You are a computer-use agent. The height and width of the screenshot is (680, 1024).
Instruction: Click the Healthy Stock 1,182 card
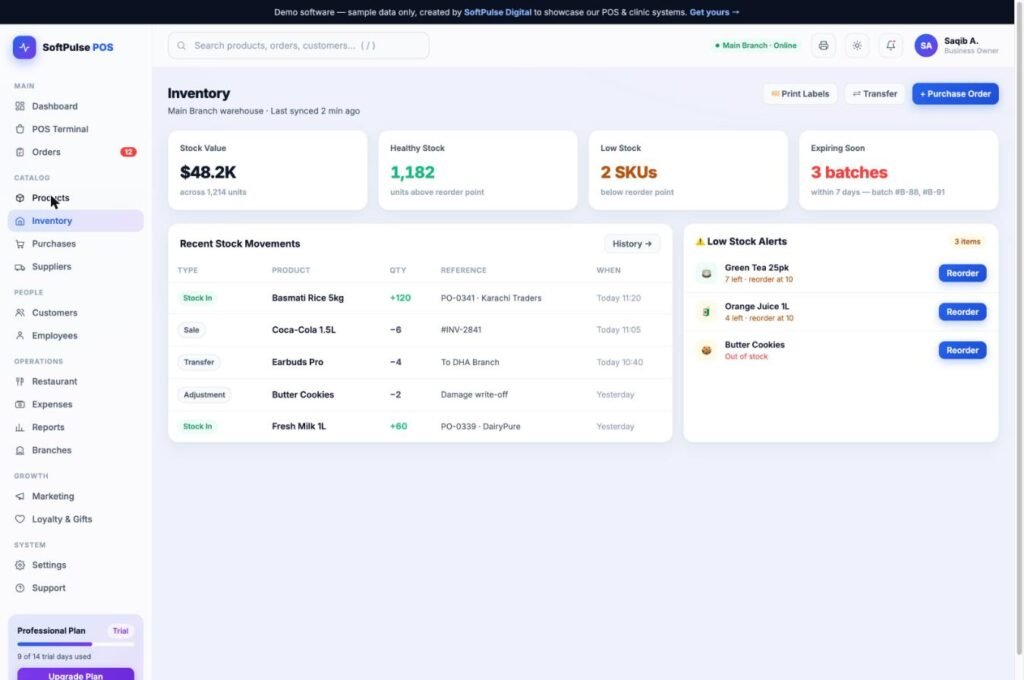(x=477, y=170)
